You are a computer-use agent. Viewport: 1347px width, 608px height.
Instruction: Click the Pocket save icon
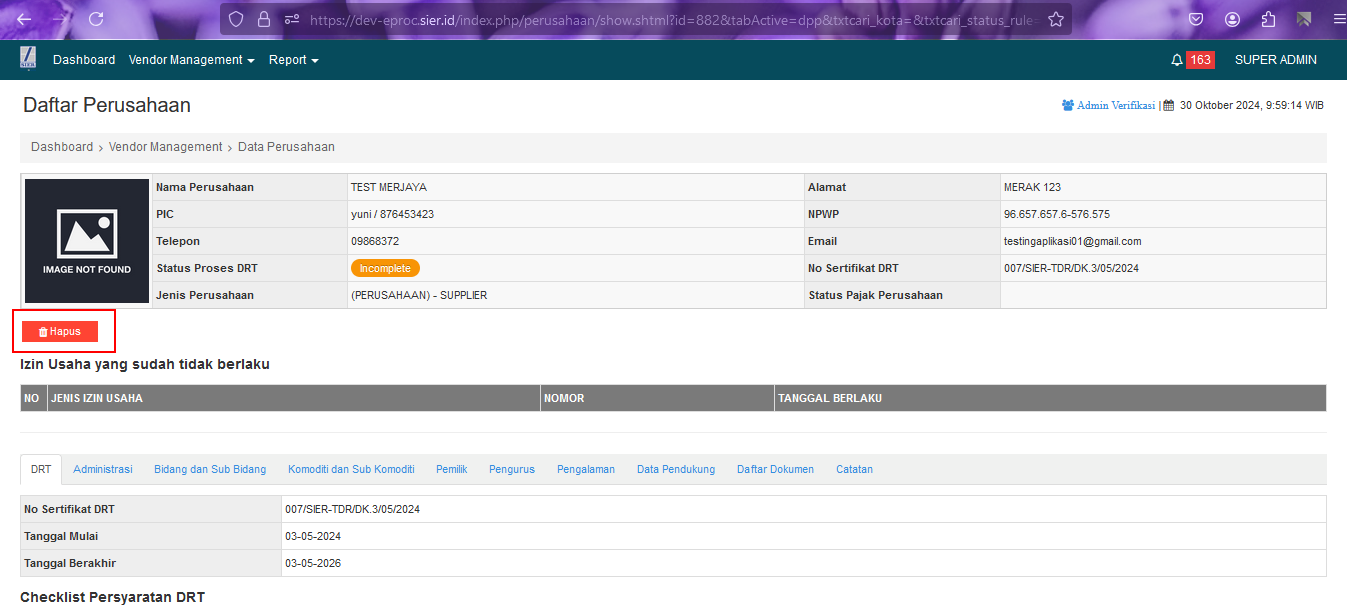click(1196, 19)
